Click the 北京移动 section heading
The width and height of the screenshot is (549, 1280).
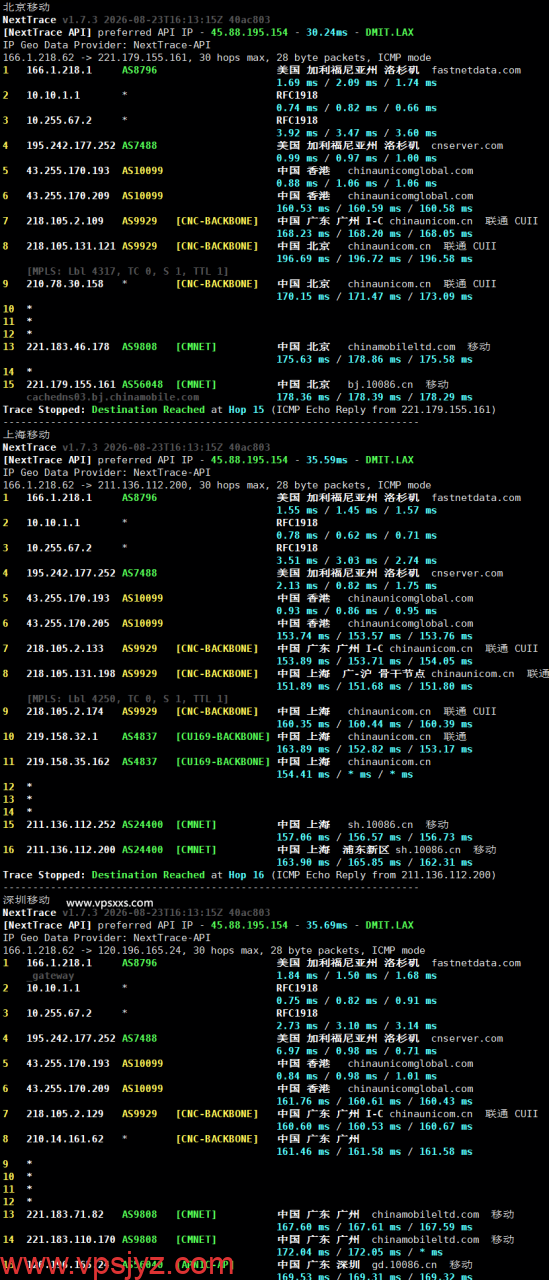[x=26, y=7]
